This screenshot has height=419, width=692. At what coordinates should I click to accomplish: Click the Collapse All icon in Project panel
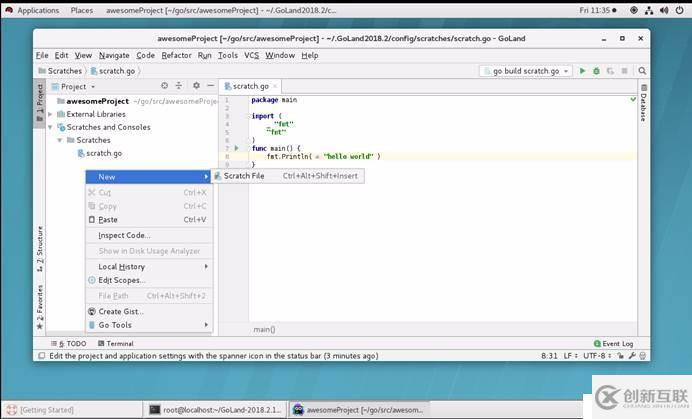point(178,86)
